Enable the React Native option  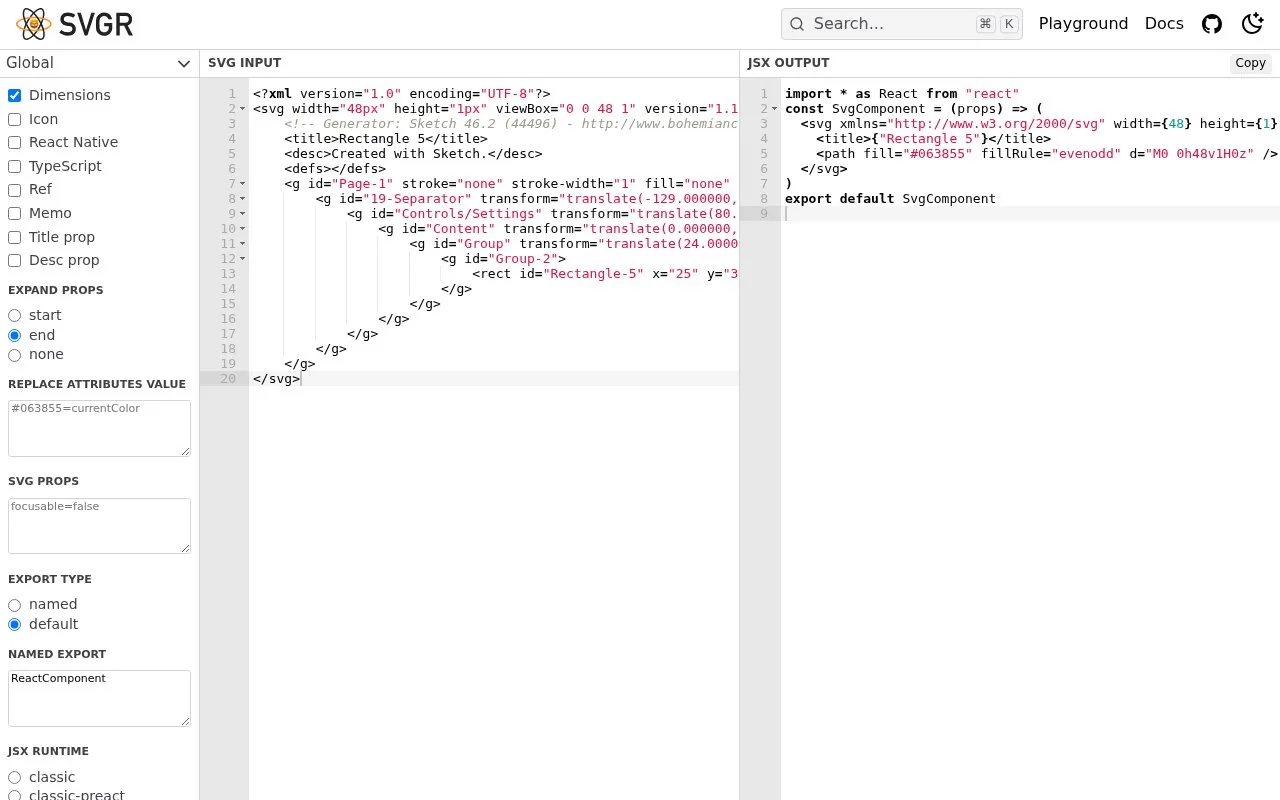click(x=14, y=142)
